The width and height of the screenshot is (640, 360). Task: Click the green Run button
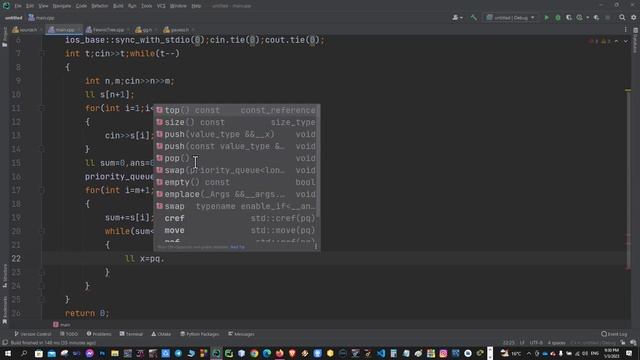[546, 18]
